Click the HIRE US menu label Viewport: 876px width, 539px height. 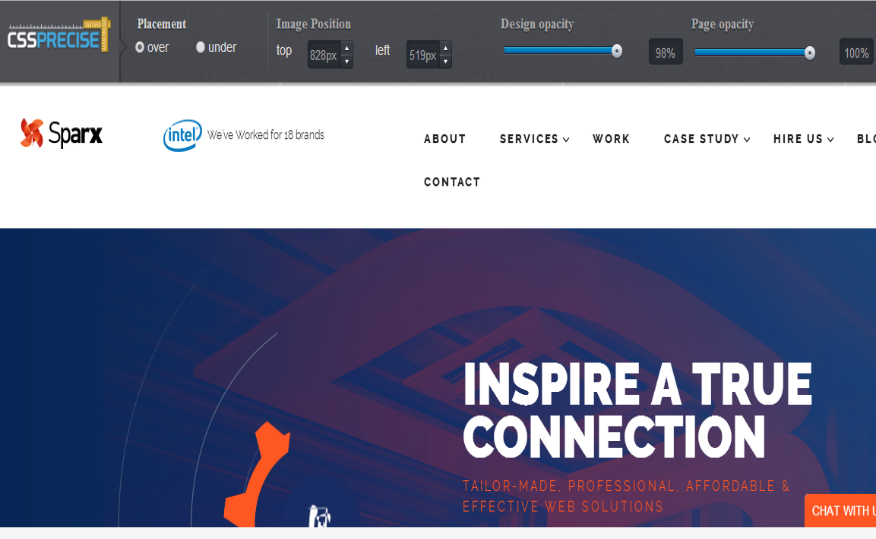tap(798, 139)
